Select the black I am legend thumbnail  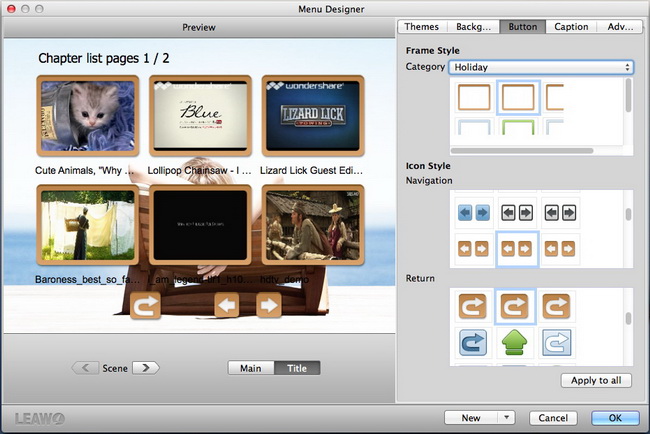(x=200, y=225)
